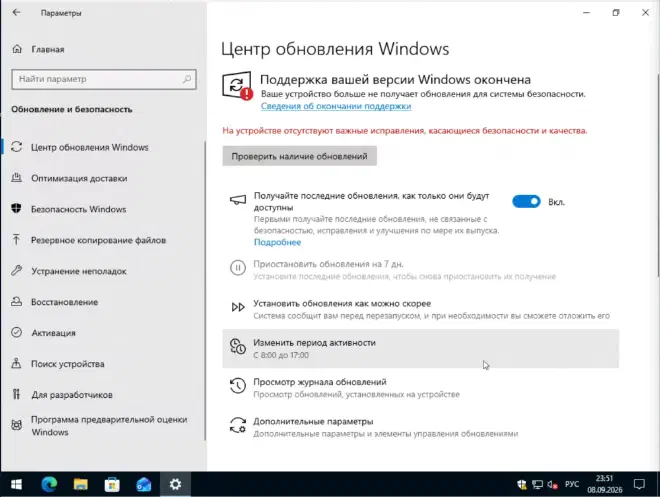Click the clock icon for период активности

coord(238,346)
